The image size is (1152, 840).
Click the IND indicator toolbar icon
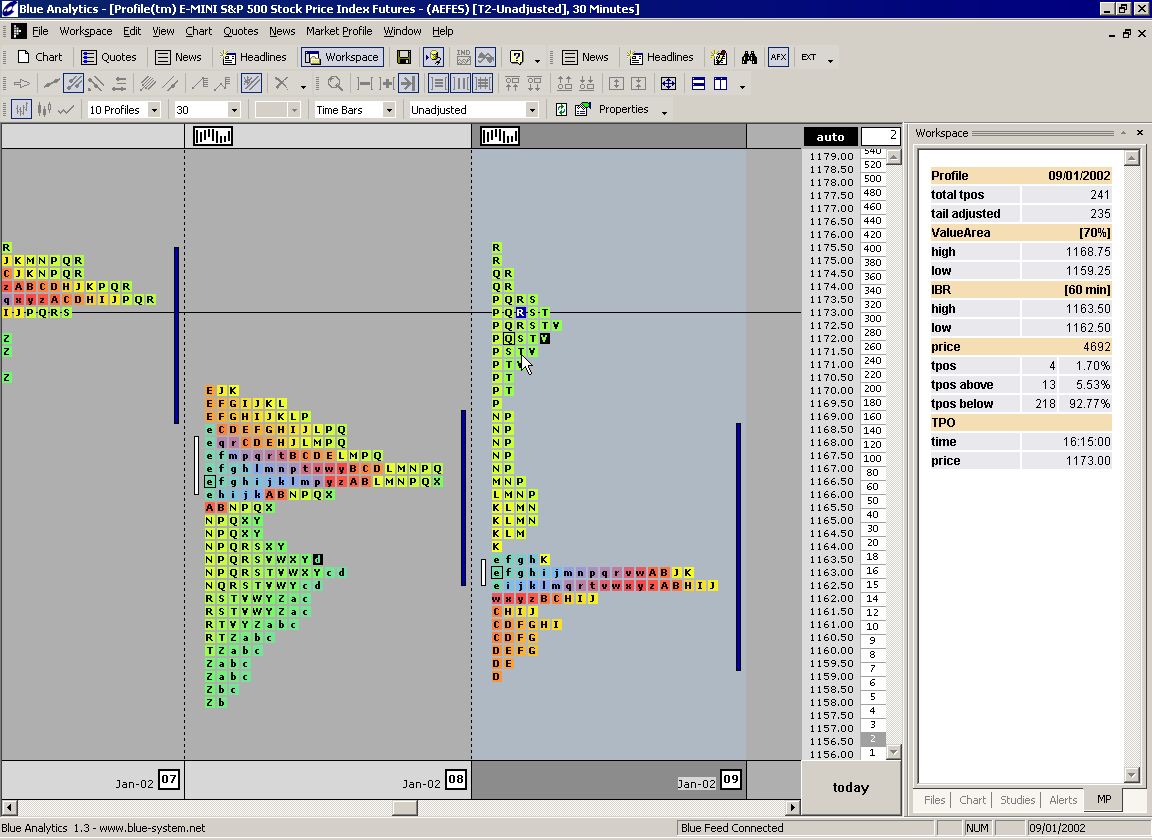pyautogui.click(x=462, y=57)
